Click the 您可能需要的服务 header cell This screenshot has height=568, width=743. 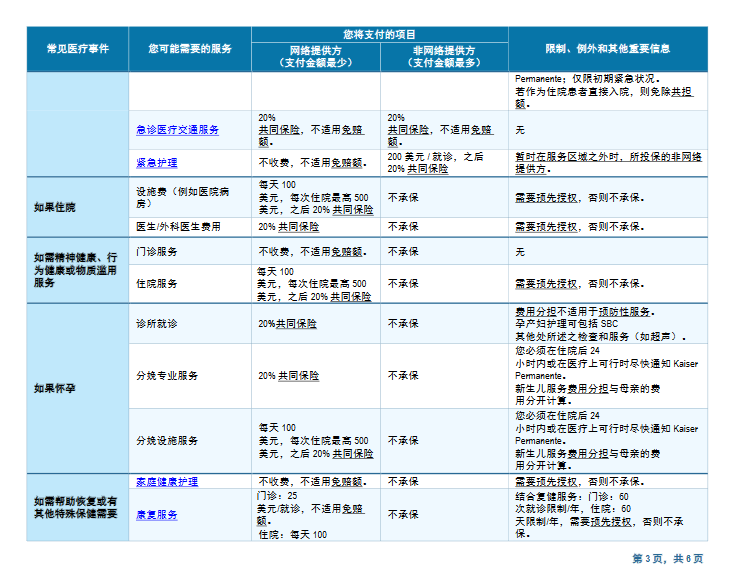(x=190, y=49)
